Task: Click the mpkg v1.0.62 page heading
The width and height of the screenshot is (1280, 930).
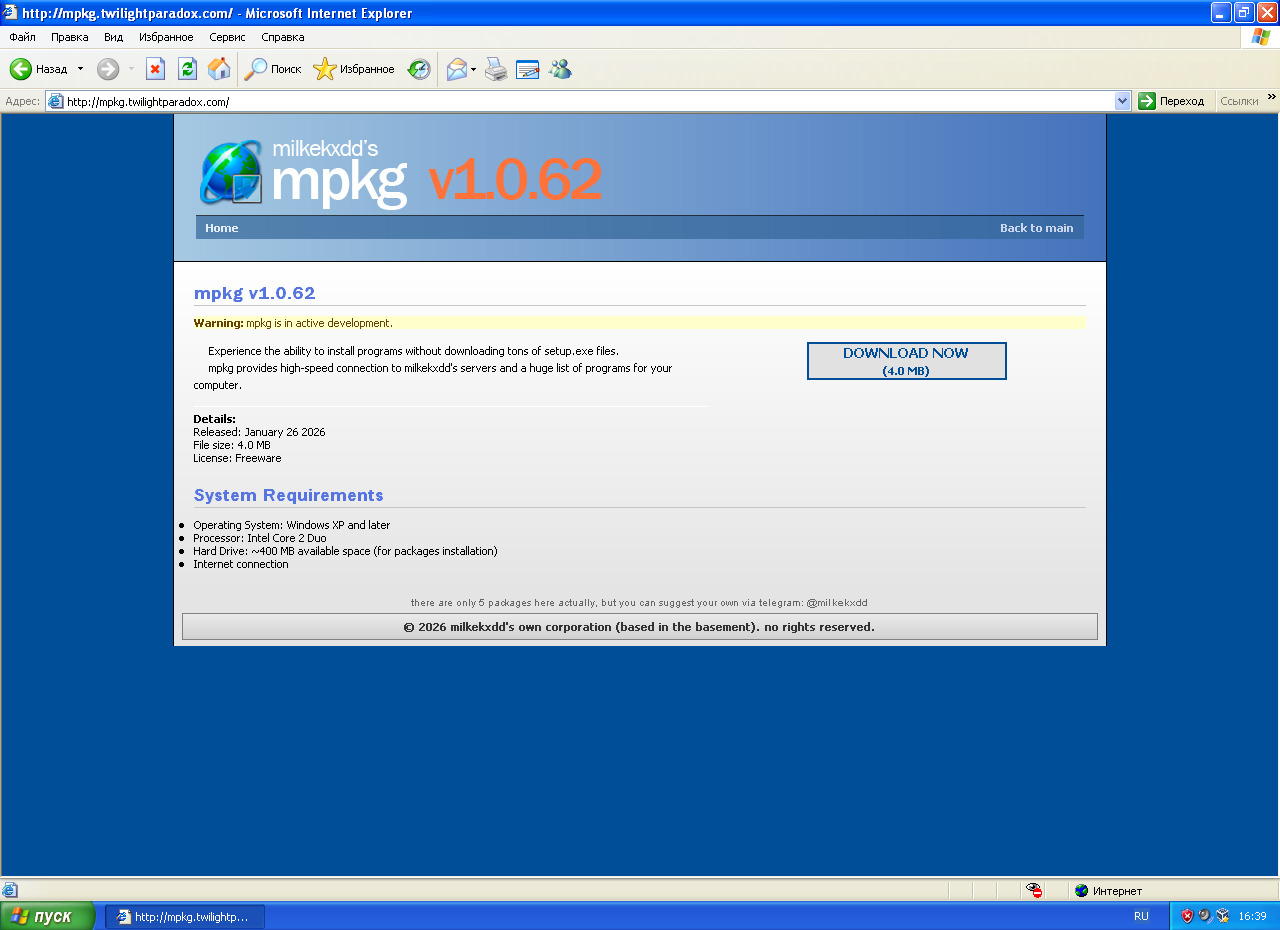Action: pos(255,293)
